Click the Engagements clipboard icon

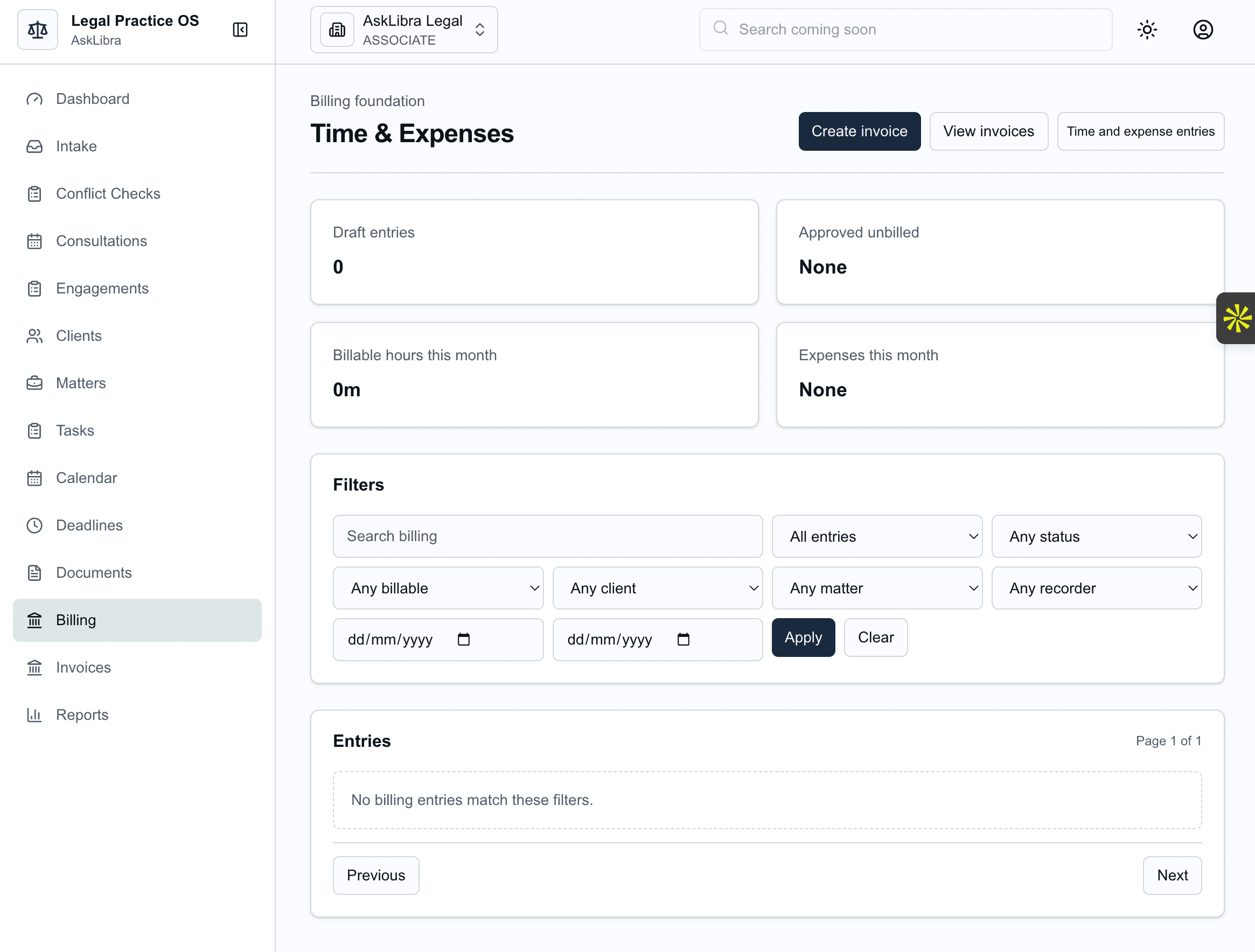(x=34, y=289)
